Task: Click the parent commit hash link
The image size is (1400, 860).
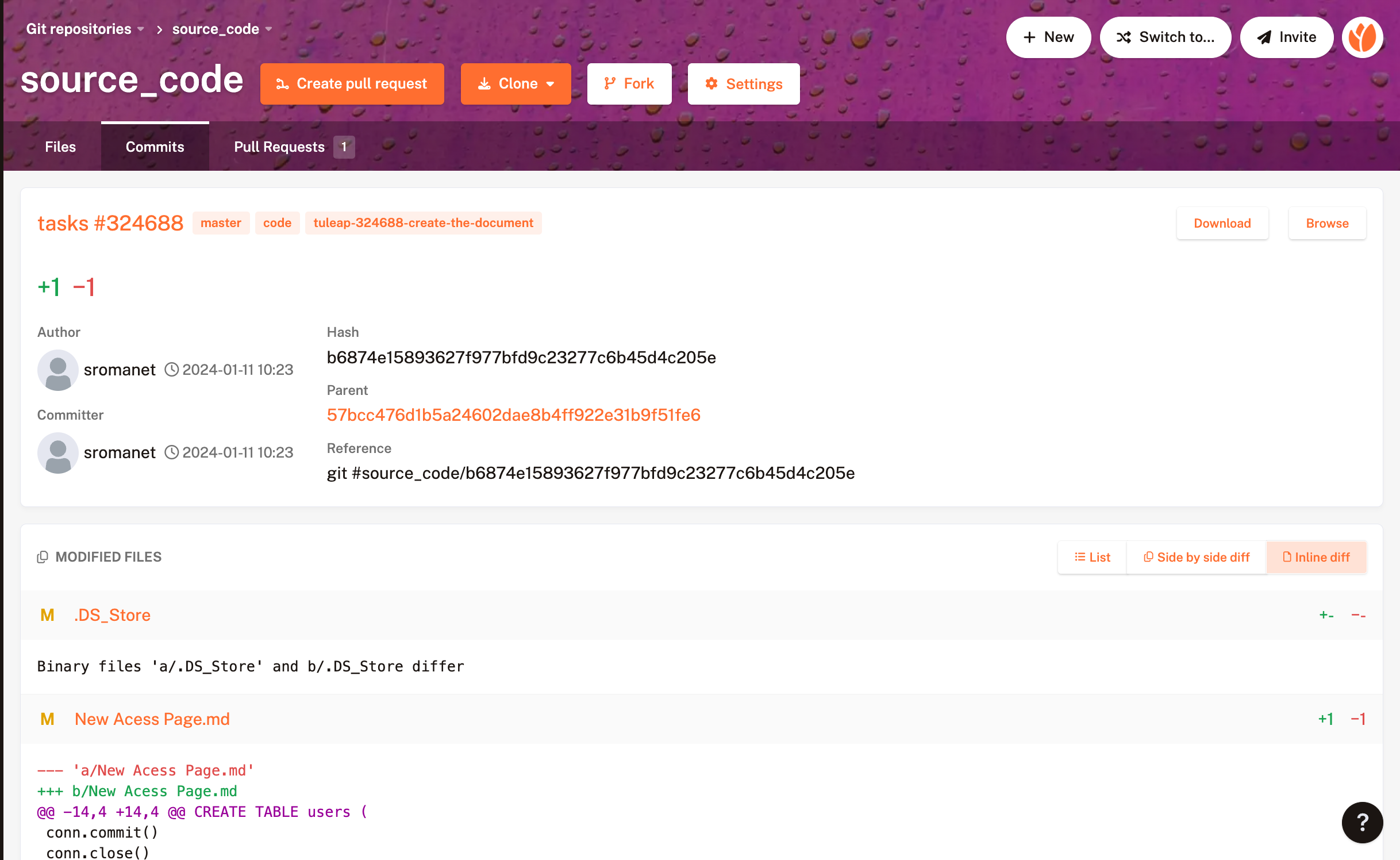Action: [513, 415]
